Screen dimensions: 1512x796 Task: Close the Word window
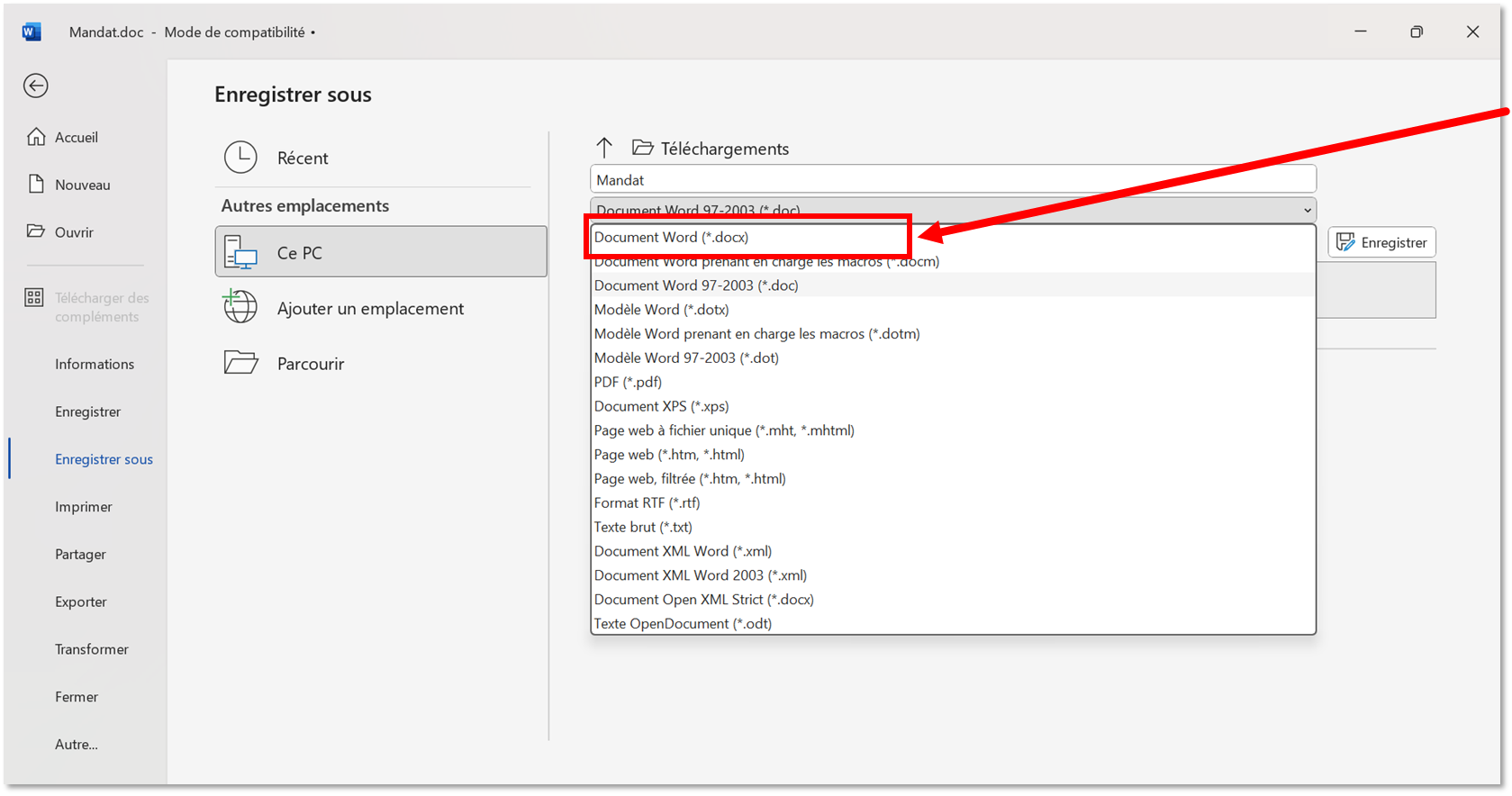(x=1472, y=32)
